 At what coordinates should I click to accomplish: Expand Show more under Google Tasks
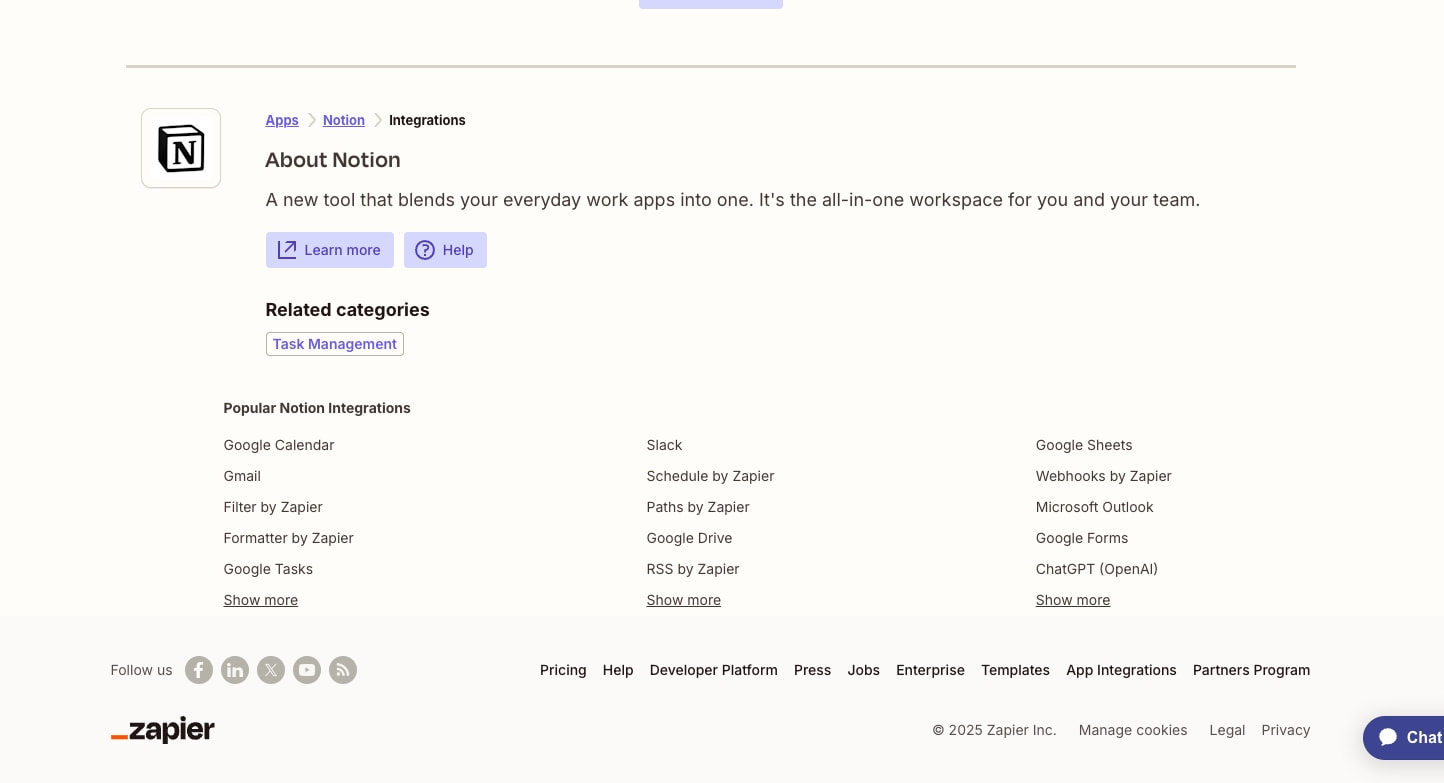click(x=261, y=600)
